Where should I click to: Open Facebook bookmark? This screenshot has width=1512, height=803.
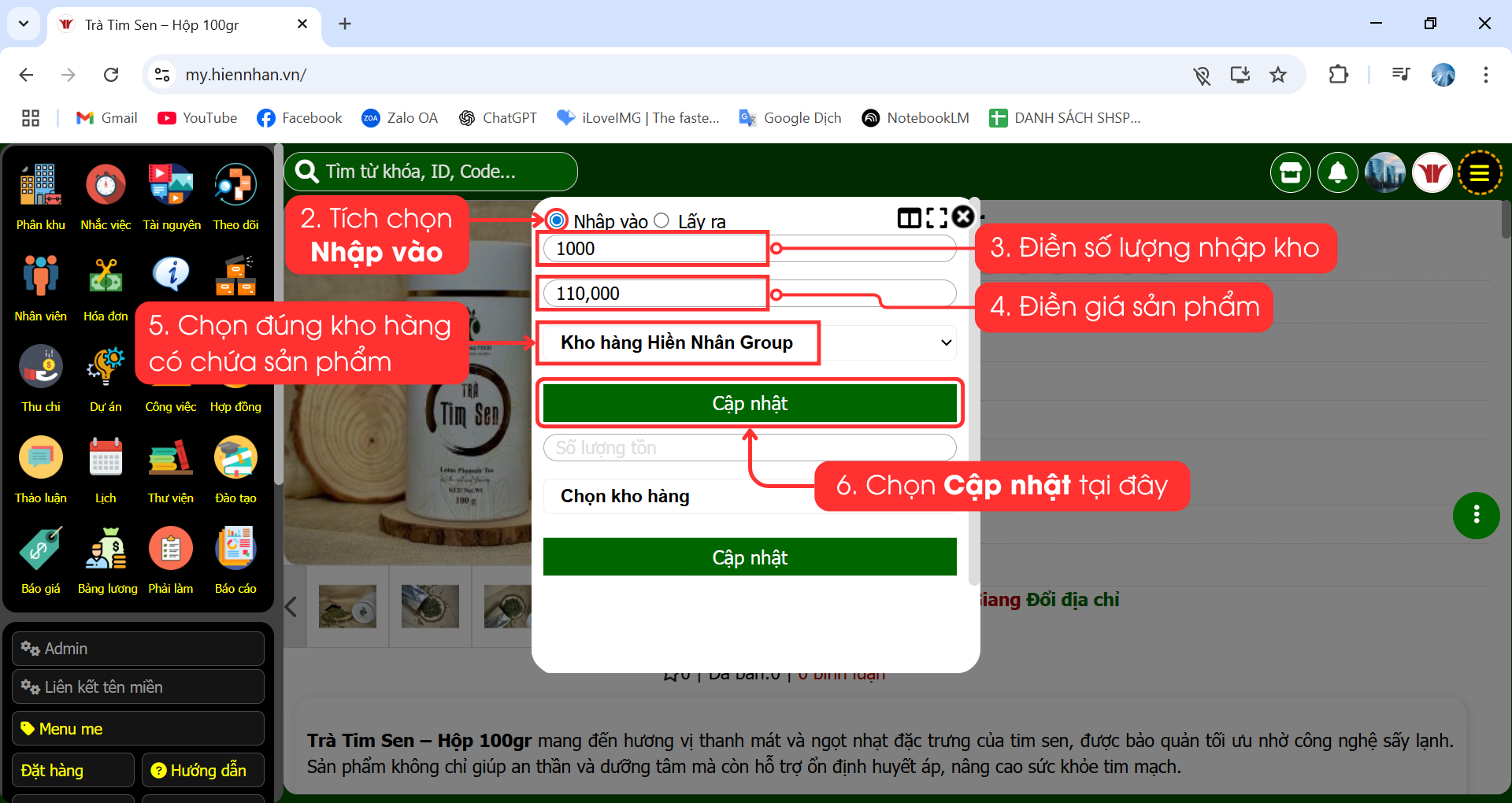coord(300,118)
